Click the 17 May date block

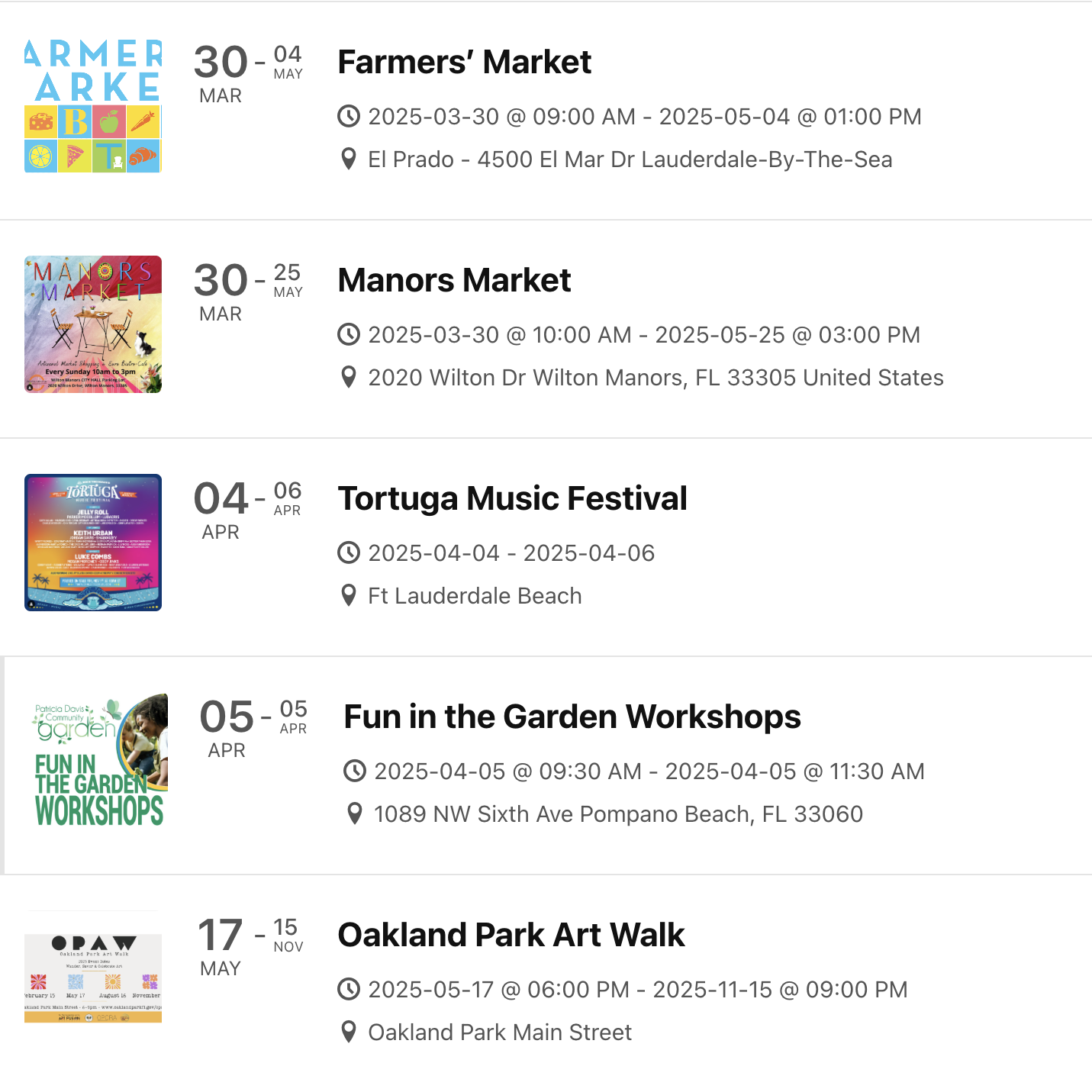coord(221,946)
